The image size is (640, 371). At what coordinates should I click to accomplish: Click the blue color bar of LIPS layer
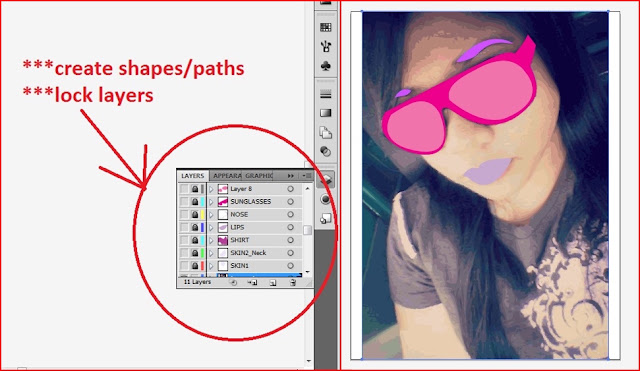[x=202, y=227]
